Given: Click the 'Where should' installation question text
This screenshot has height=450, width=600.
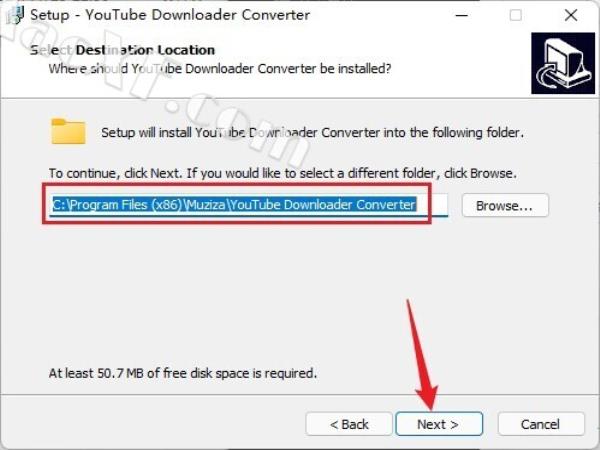Looking at the screenshot, I should point(220,69).
